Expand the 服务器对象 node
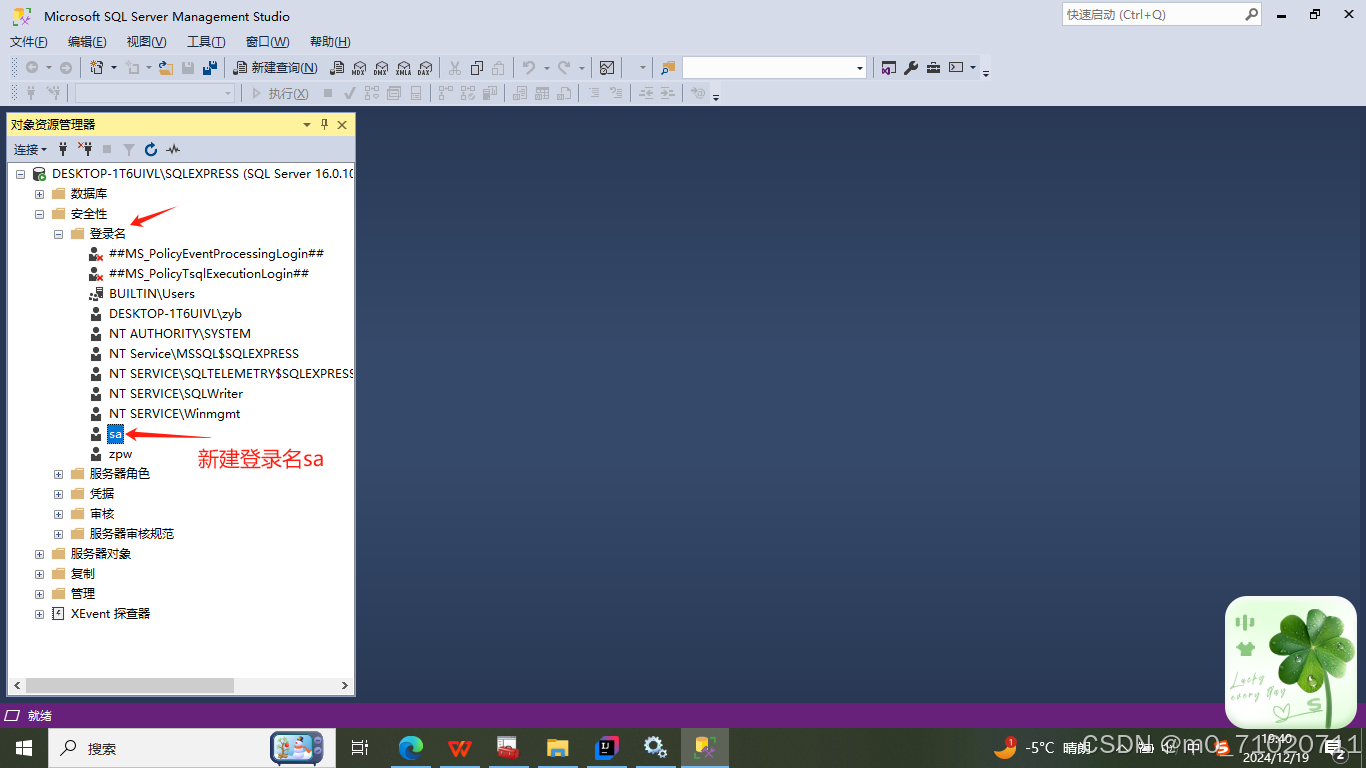The height and width of the screenshot is (768, 1366). [39, 554]
